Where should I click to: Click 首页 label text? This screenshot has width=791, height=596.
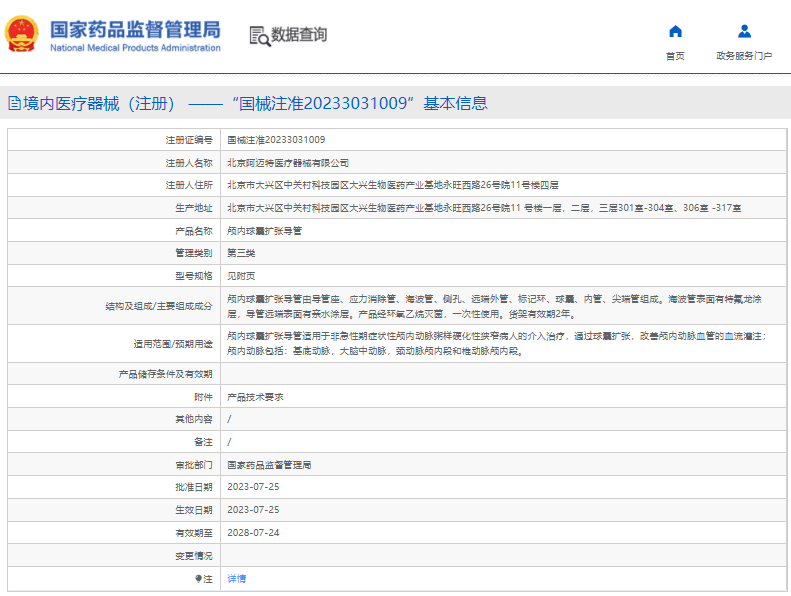675,56
